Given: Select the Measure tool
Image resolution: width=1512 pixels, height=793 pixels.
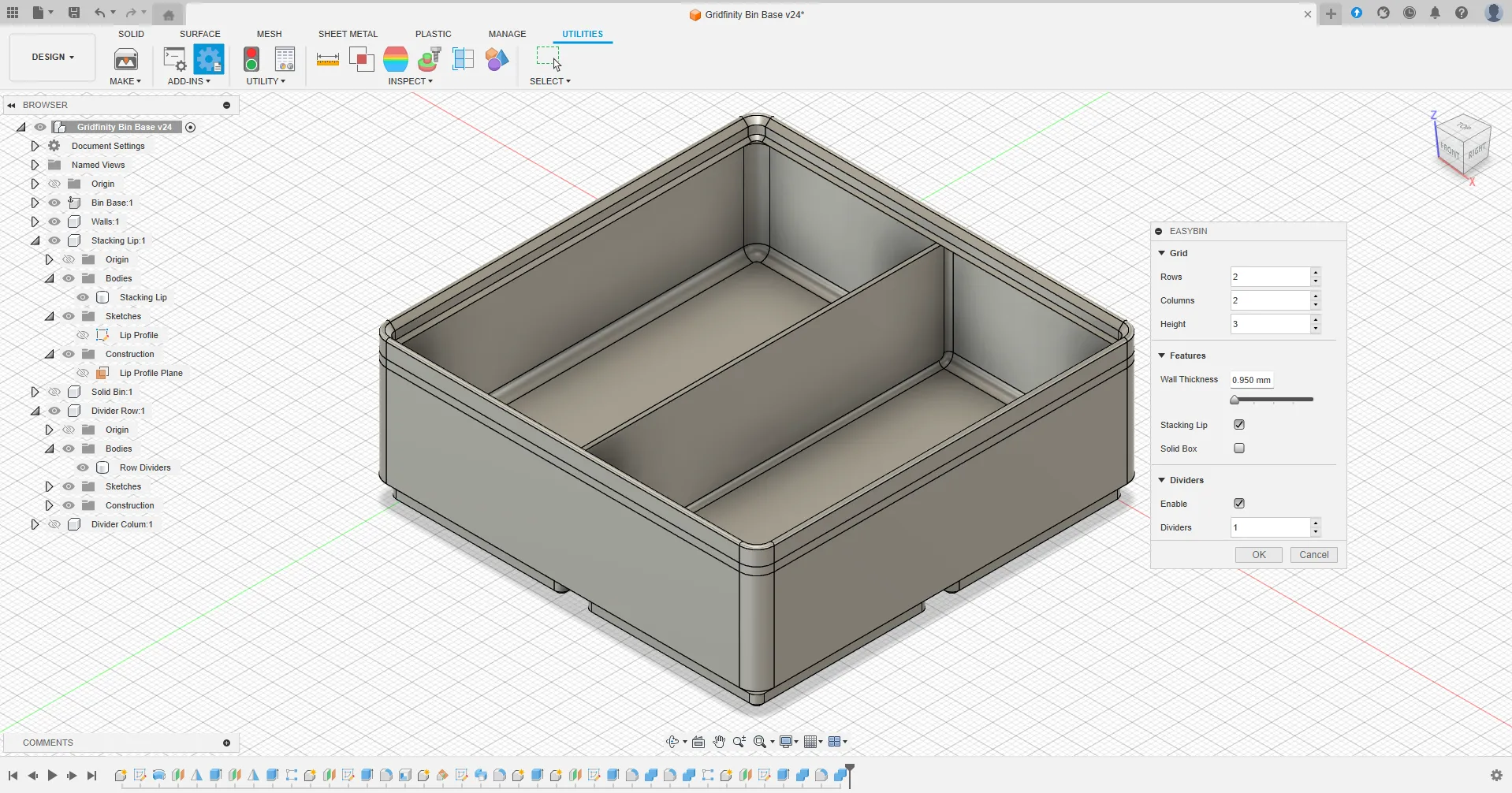Looking at the screenshot, I should pos(327,59).
